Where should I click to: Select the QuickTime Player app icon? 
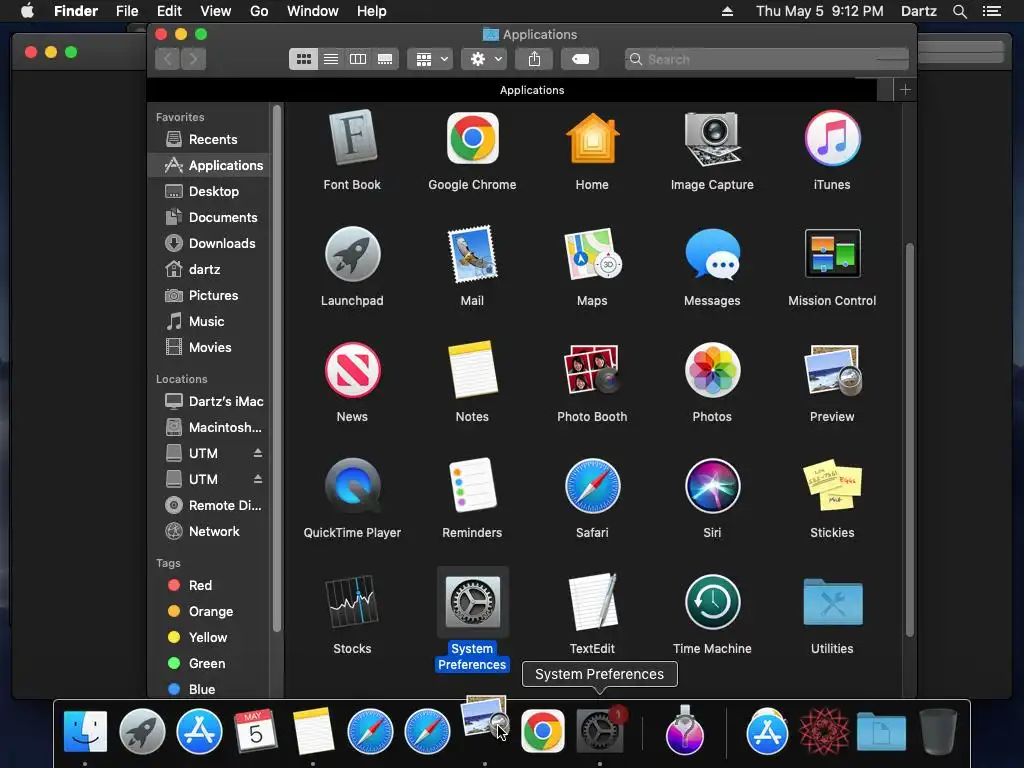click(352, 486)
